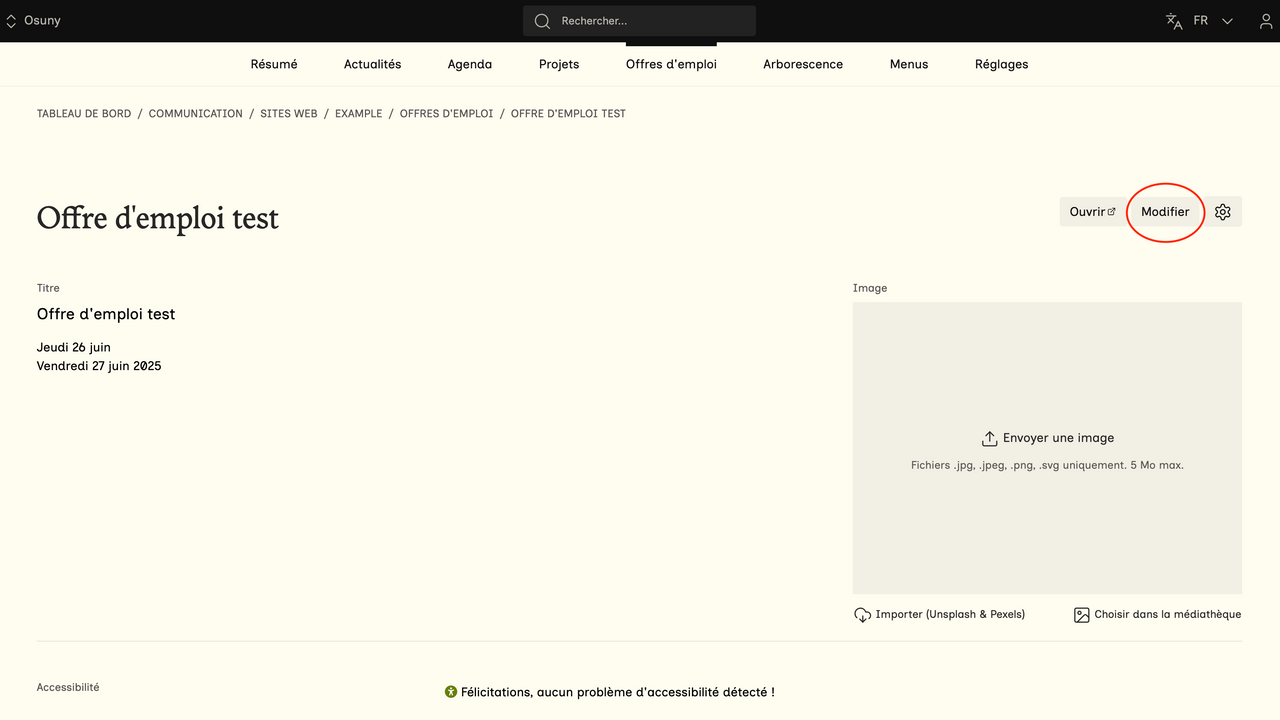Click the Modifier button
Image resolution: width=1280 pixels, height=720 pixels.
[1165, 212]
